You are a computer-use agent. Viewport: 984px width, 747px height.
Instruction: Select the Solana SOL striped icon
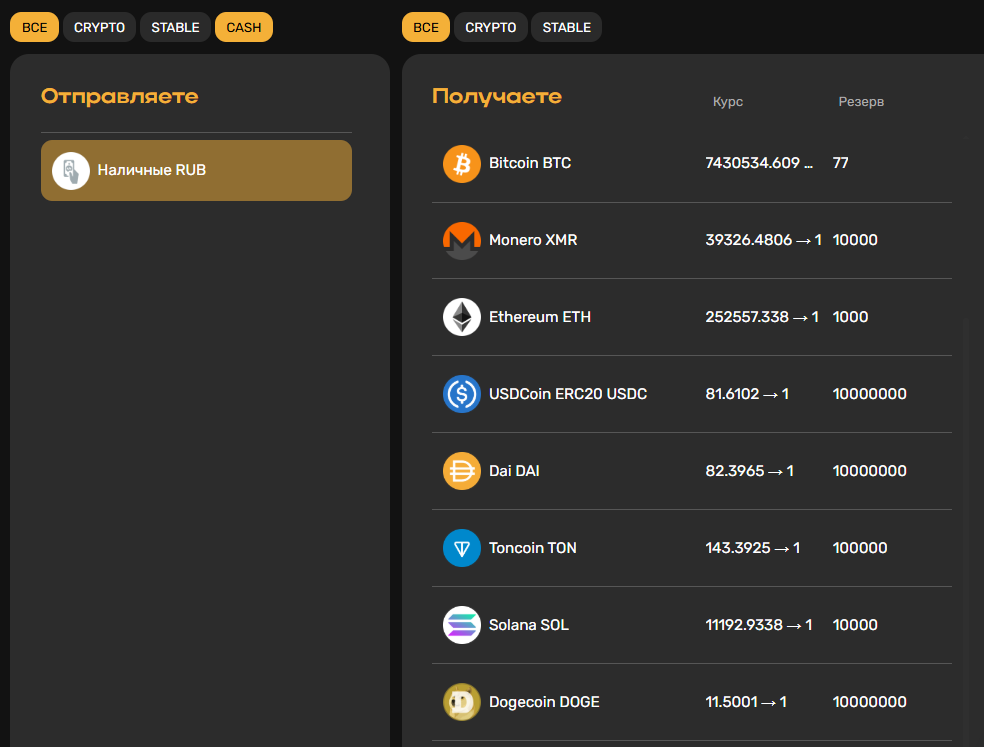coord(462,625)
